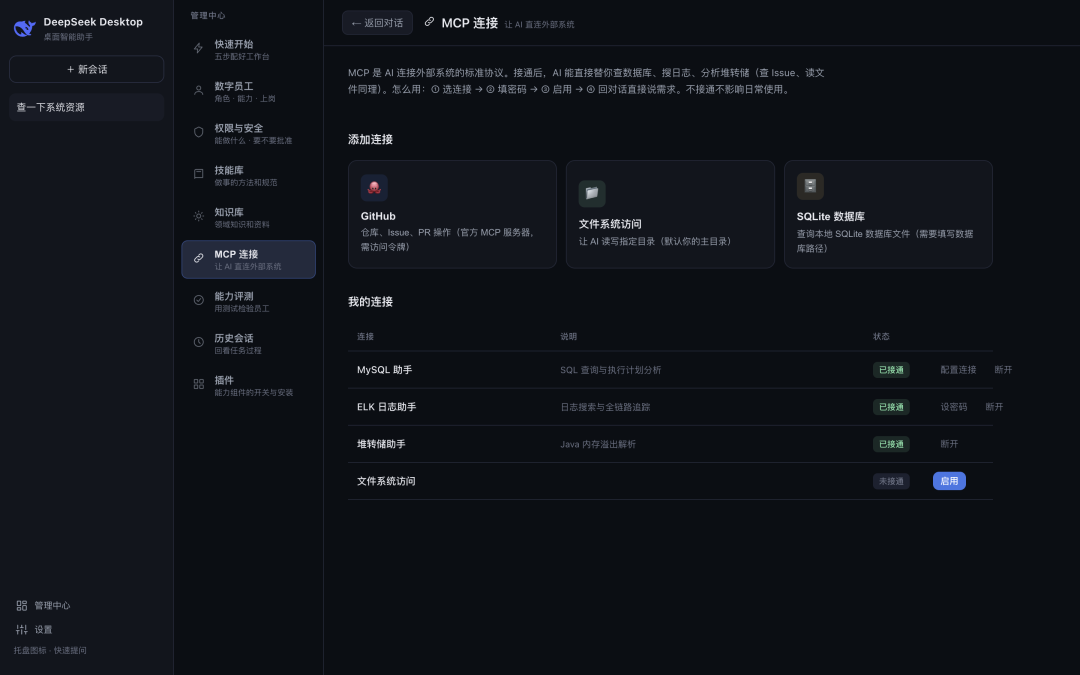Click the 我的连接 section heading
1080x675 pixels.
pos(371,302)
